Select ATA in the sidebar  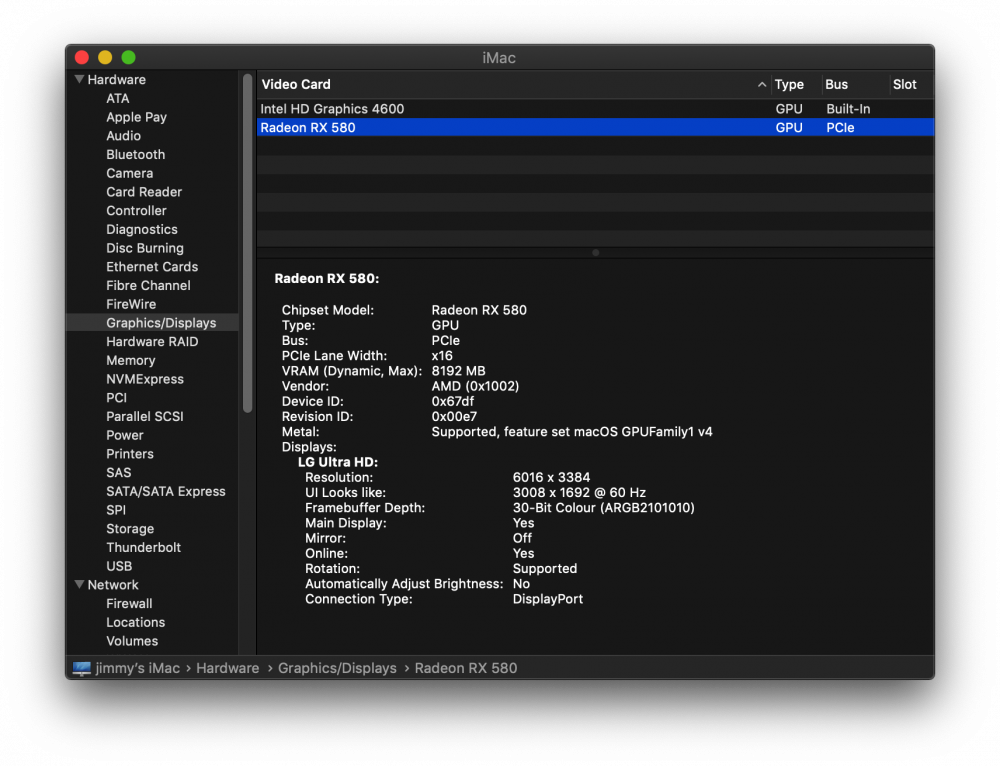click(117, 98)
